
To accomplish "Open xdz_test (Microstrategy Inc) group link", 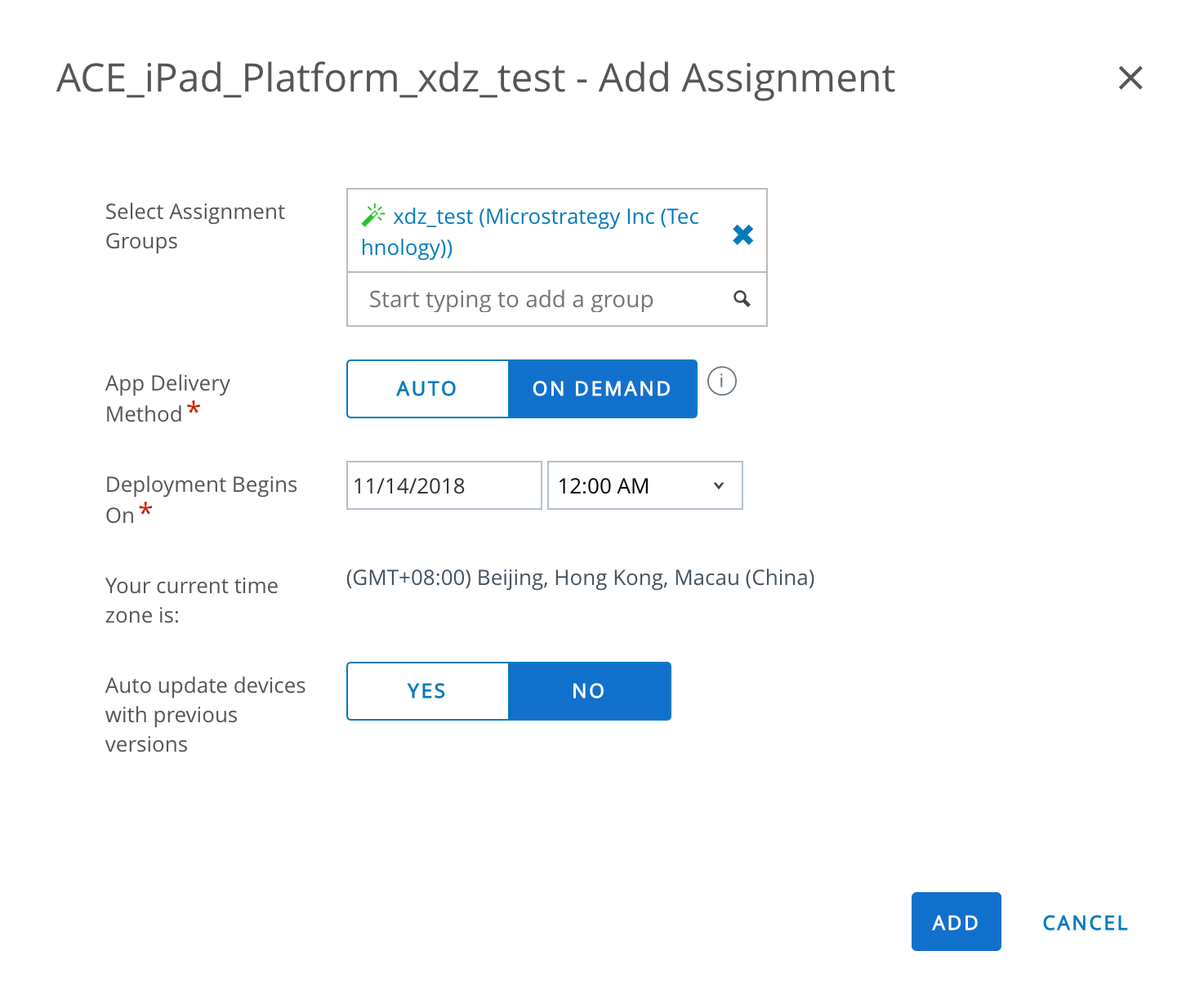I will [x=545, y=217].
